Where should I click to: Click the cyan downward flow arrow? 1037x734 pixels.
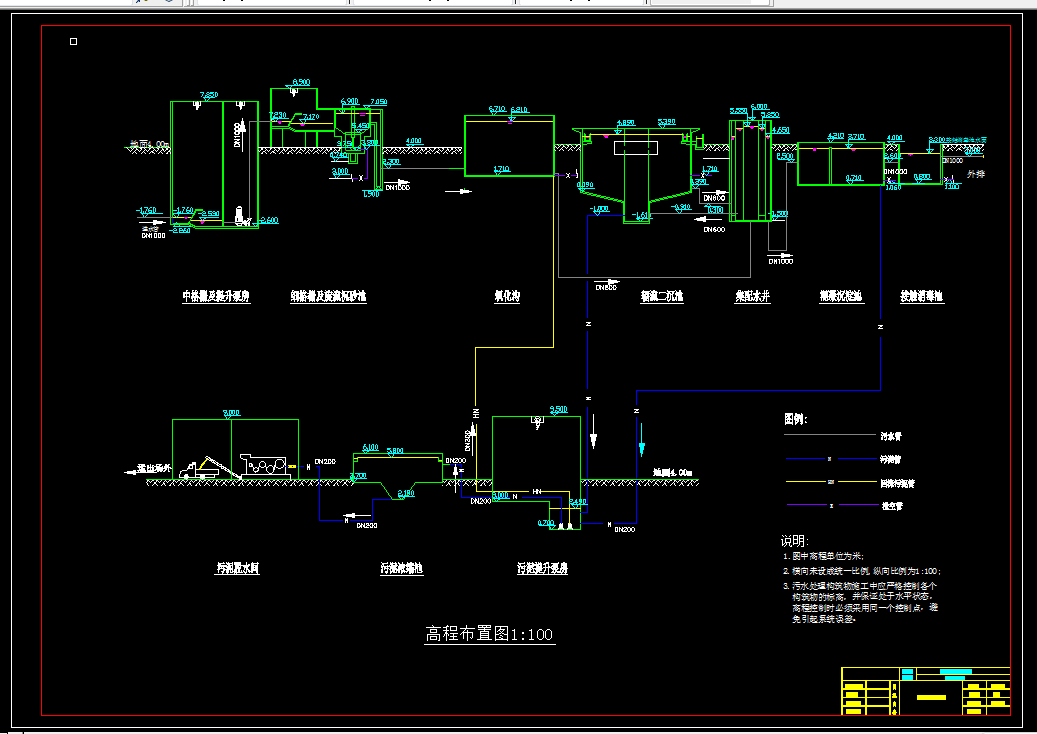(x=642, y=440)
